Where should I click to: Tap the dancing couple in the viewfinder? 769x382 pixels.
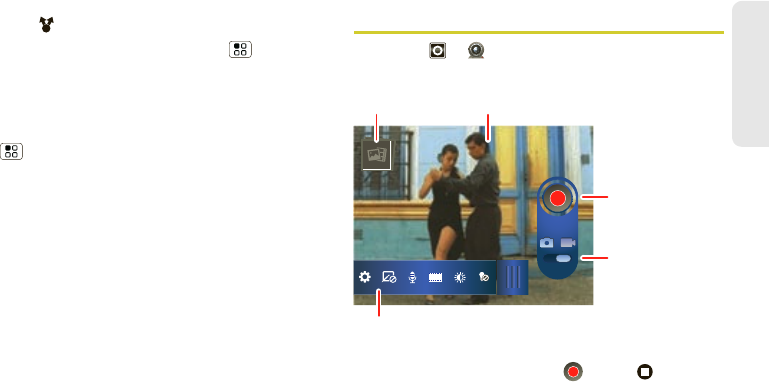click(x=461, y=216)
